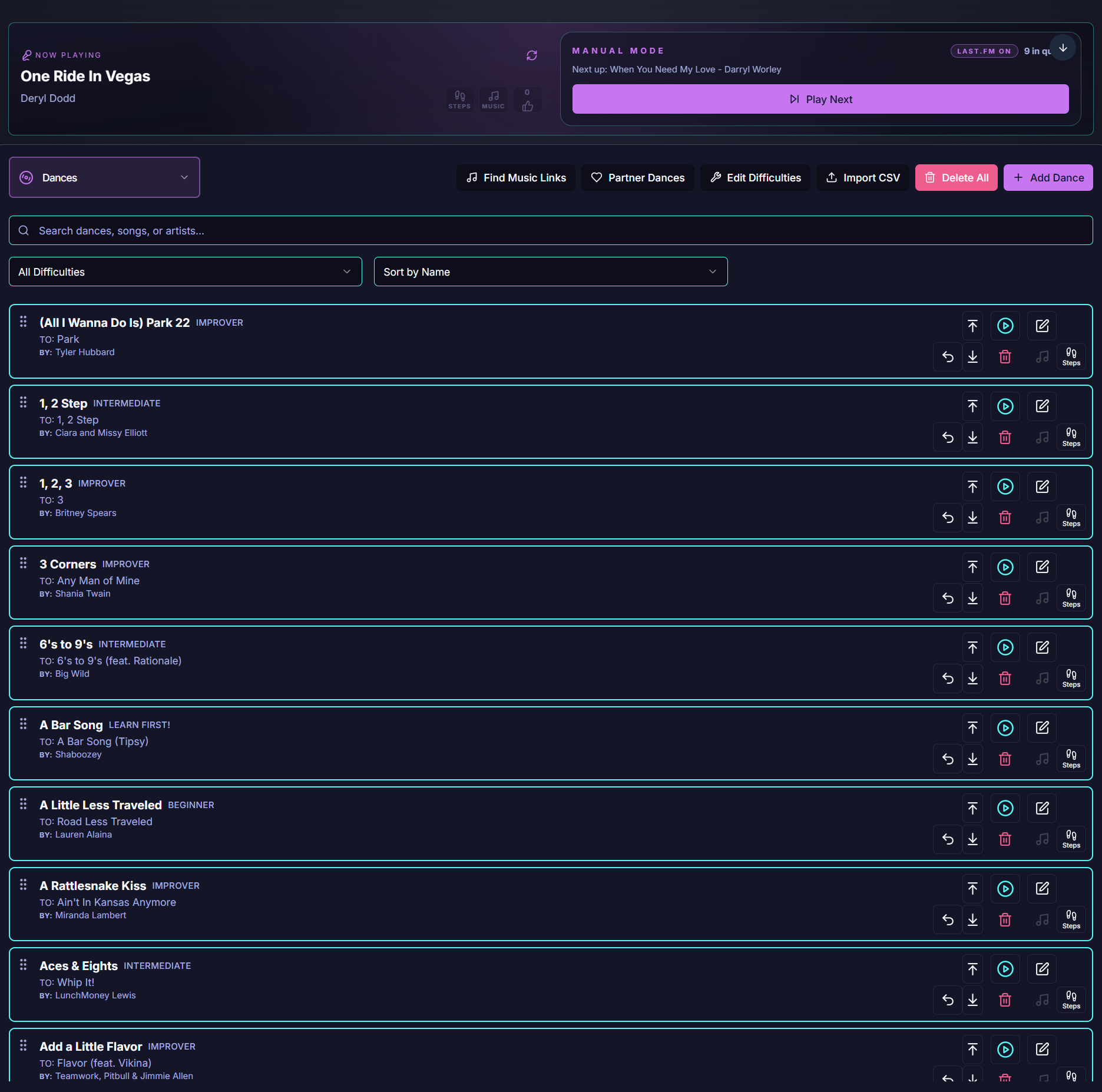Refresh the Now Playing panel
Image resolution: width=1102 pixels, height=1092 pixels.
pyautogui.click(x=531, y=55)
